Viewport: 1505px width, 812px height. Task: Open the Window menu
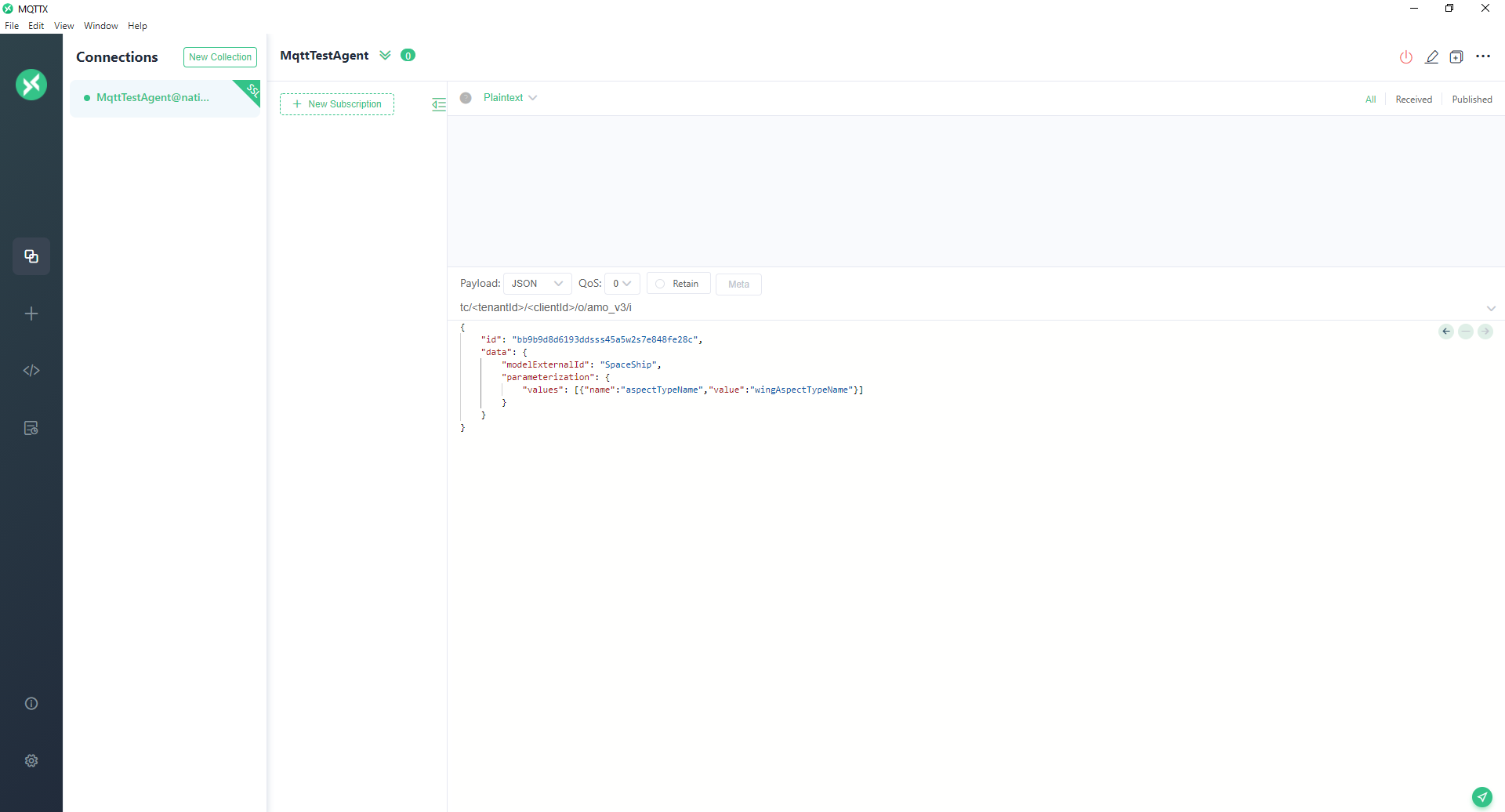click(x=100, y=26)
